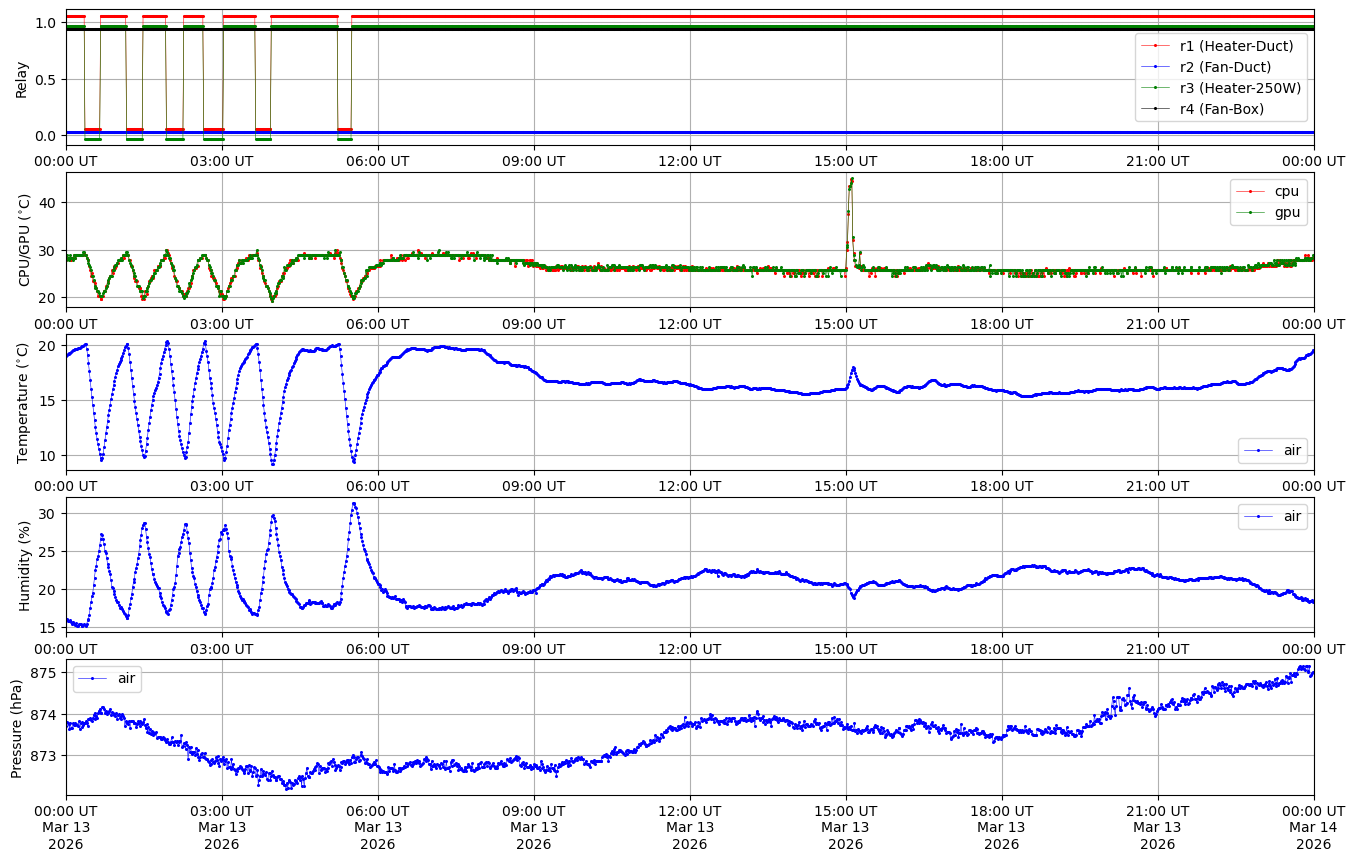Select the Pressure (hPa) axis label
Image resolution: width=1355 pixels, height=861 pixels.
coord(17,727)
